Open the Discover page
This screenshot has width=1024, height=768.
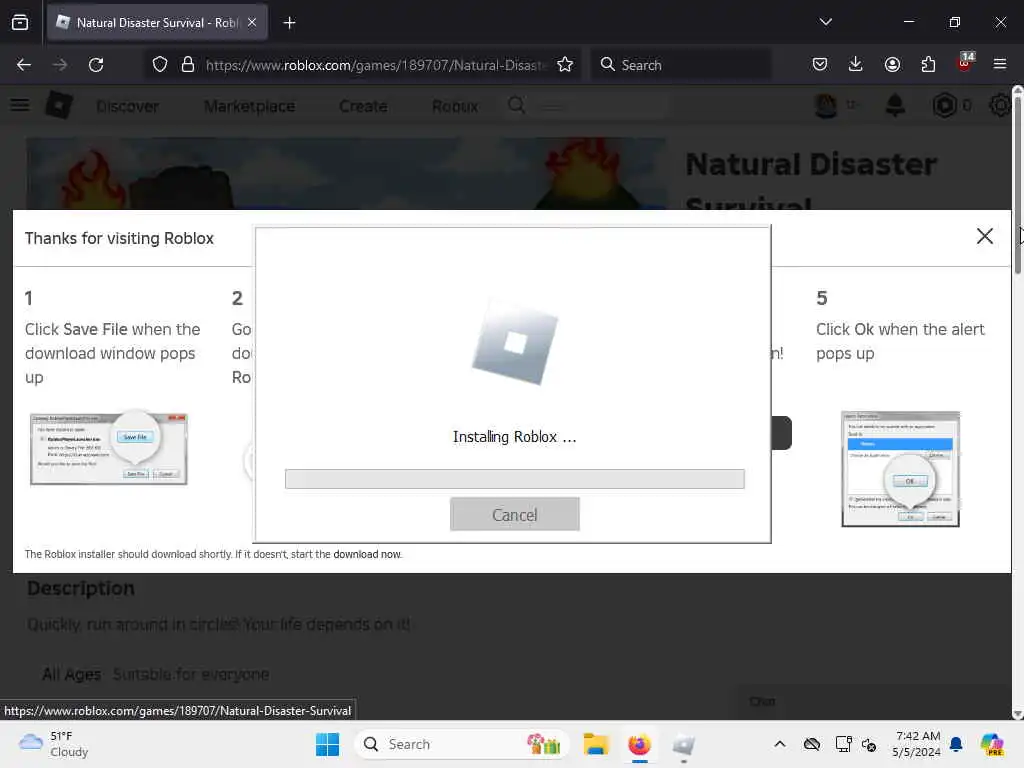click(127, 106)
